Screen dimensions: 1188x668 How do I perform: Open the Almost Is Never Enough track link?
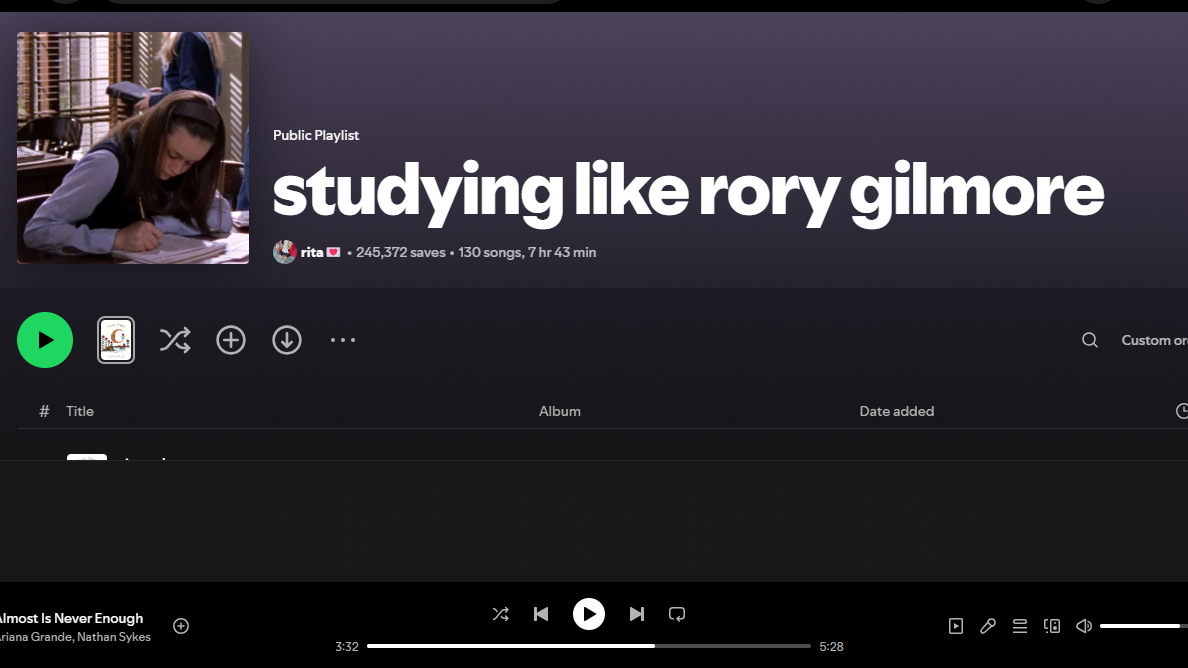click(x=71, y=618)
